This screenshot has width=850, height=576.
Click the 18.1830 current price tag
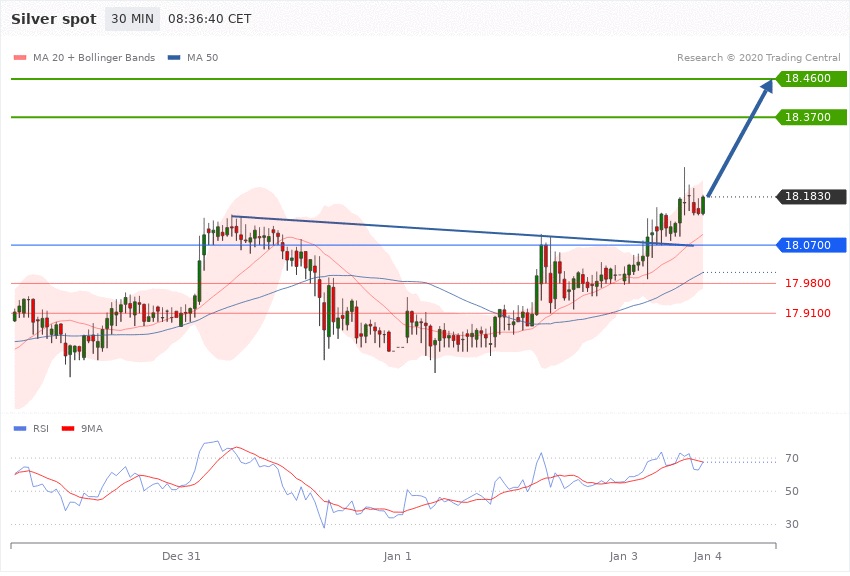coord(811,196)
